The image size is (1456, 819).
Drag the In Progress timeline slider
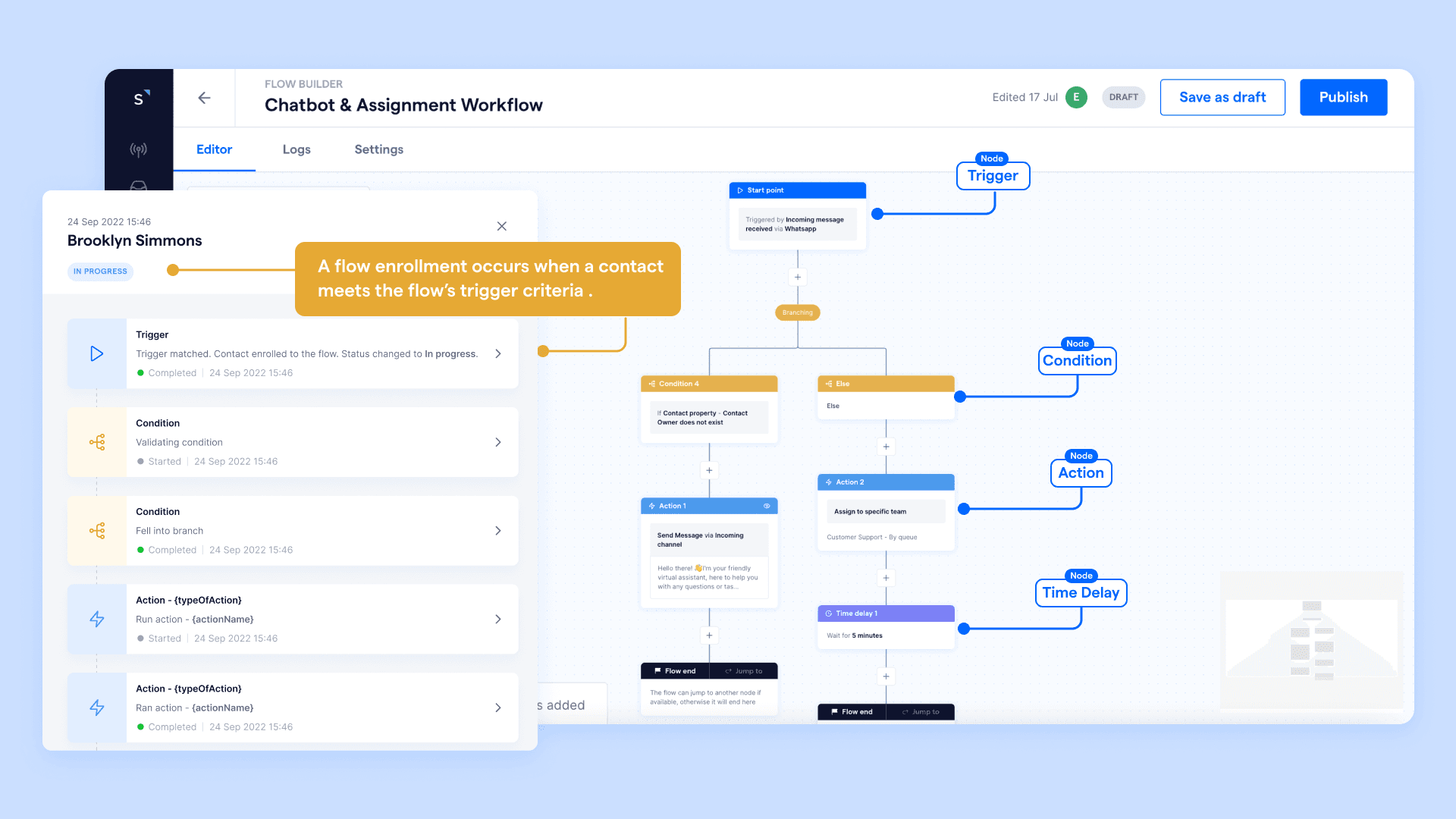click(170, 271)
